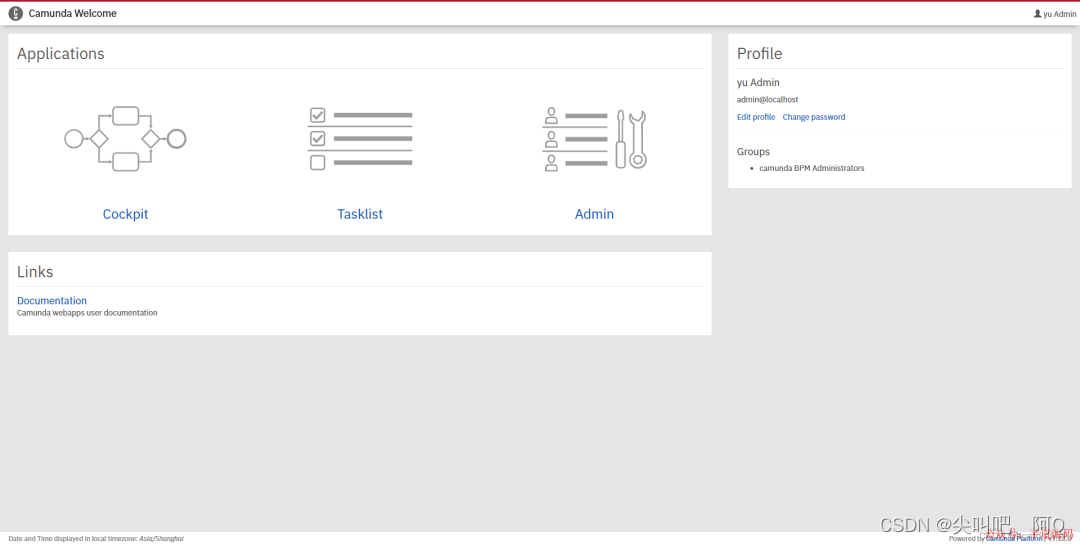Click the camunda BPM Administrators group entry
1080x545 pixels.
pos(811,168)
